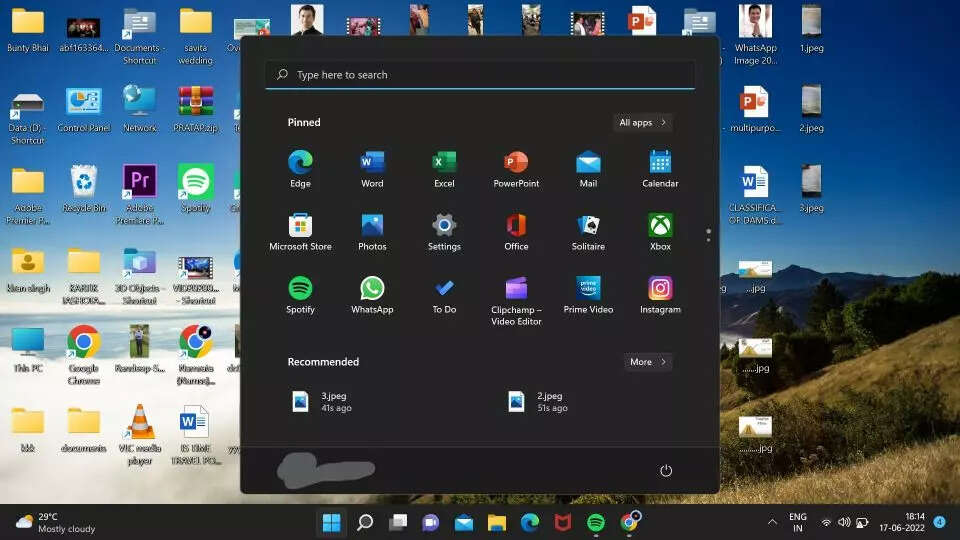This screenshot has width=960, height=540.
Task: Launch the Office app
Action: click(x=516, y=232)
